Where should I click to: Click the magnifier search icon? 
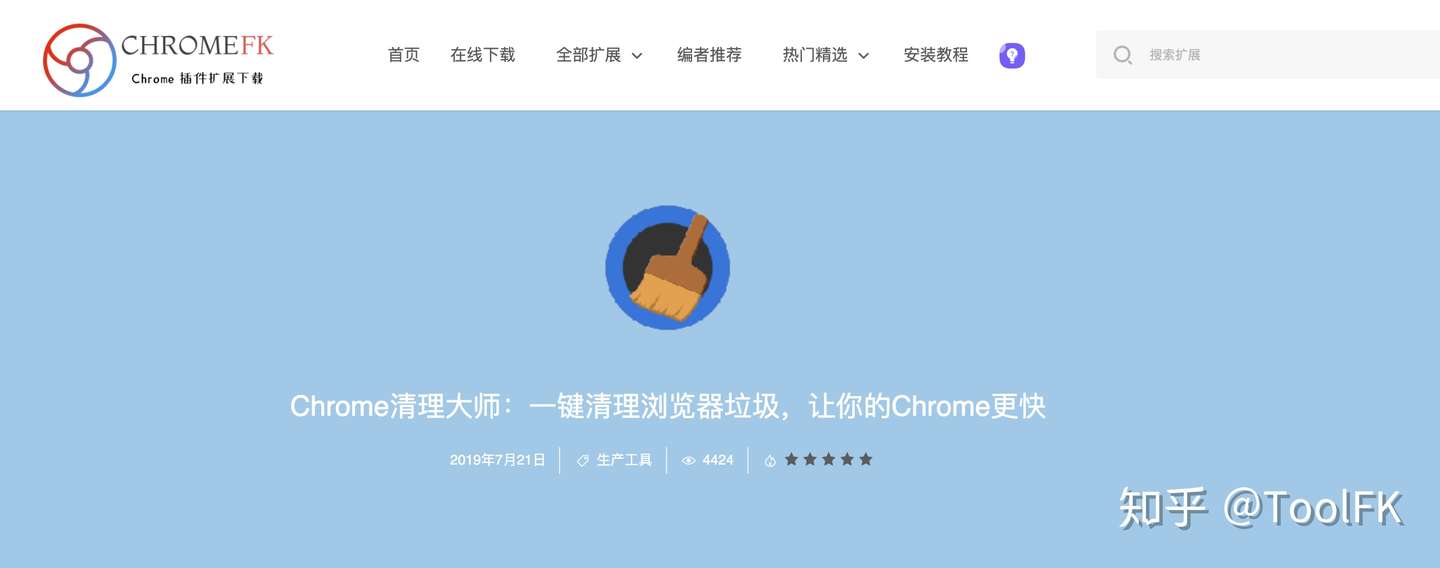click(1123, 55)
